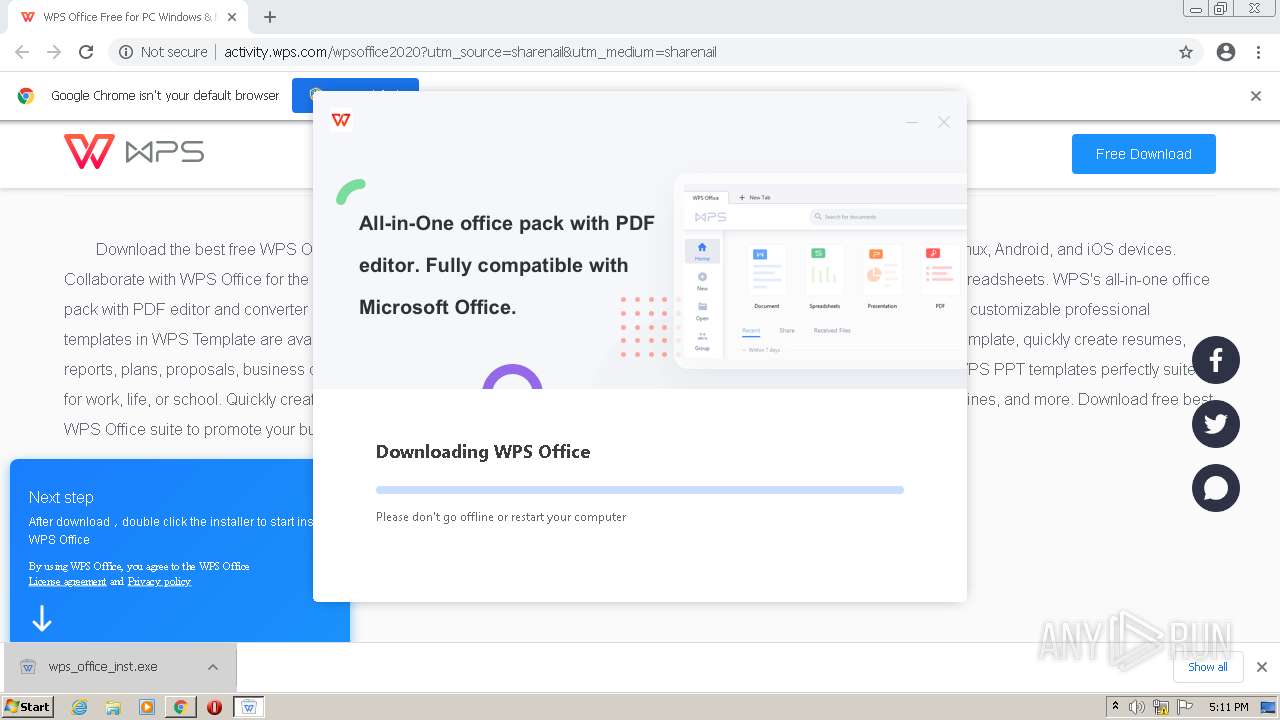Click the Free Download button
The image size is (1280, 720).
click(1143, 154)
